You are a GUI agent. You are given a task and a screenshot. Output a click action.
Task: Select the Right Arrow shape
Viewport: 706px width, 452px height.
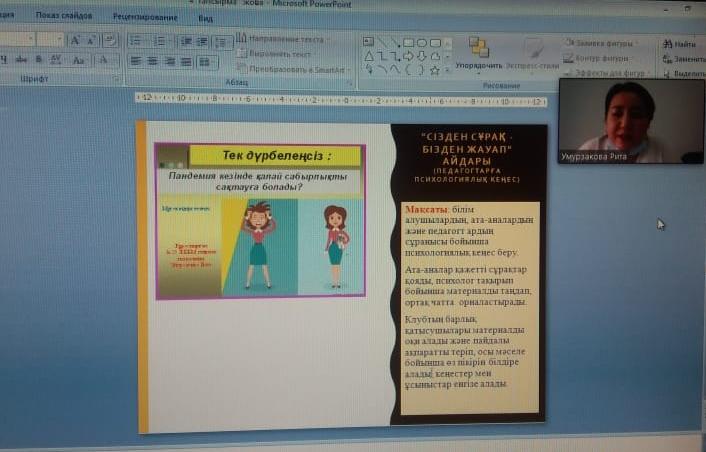point(408,56)
